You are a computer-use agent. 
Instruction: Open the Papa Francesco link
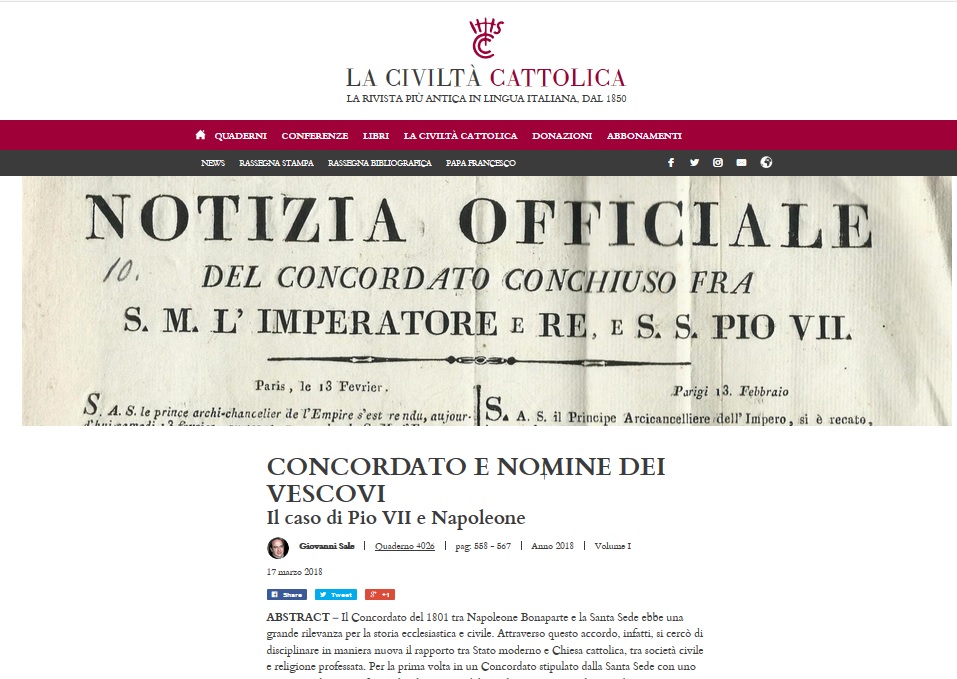tap(480, 163)
